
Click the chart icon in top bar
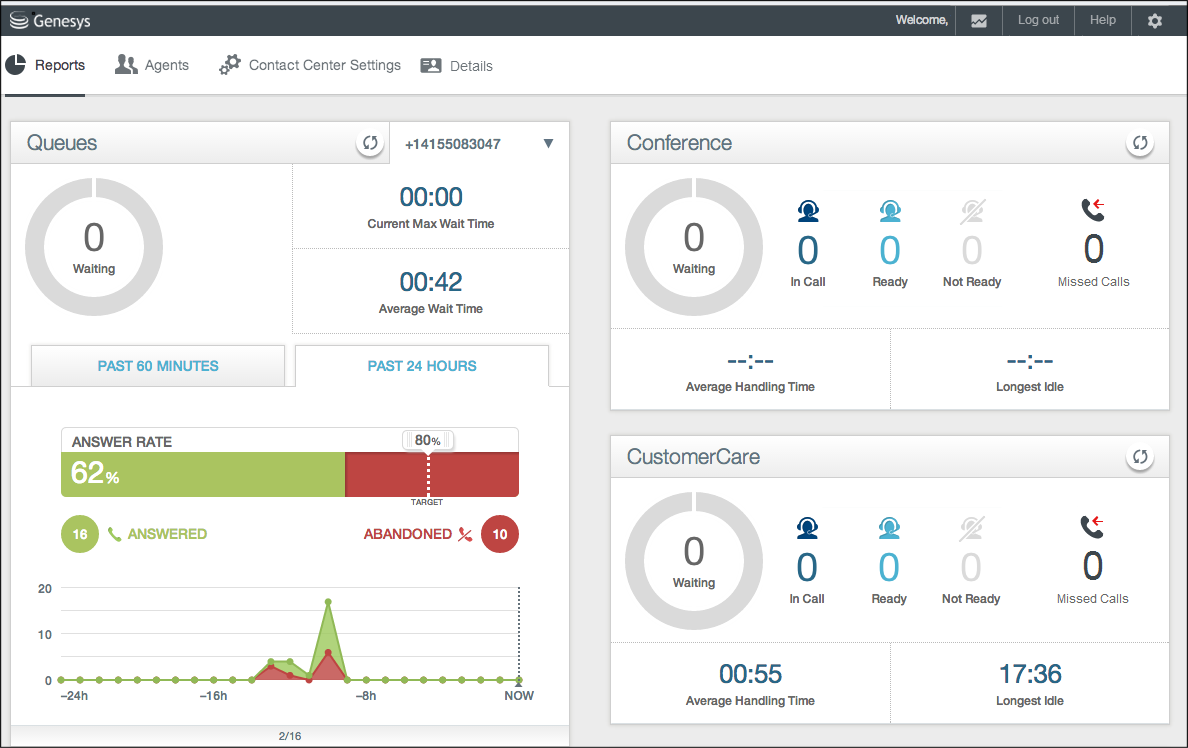[979, 20]
